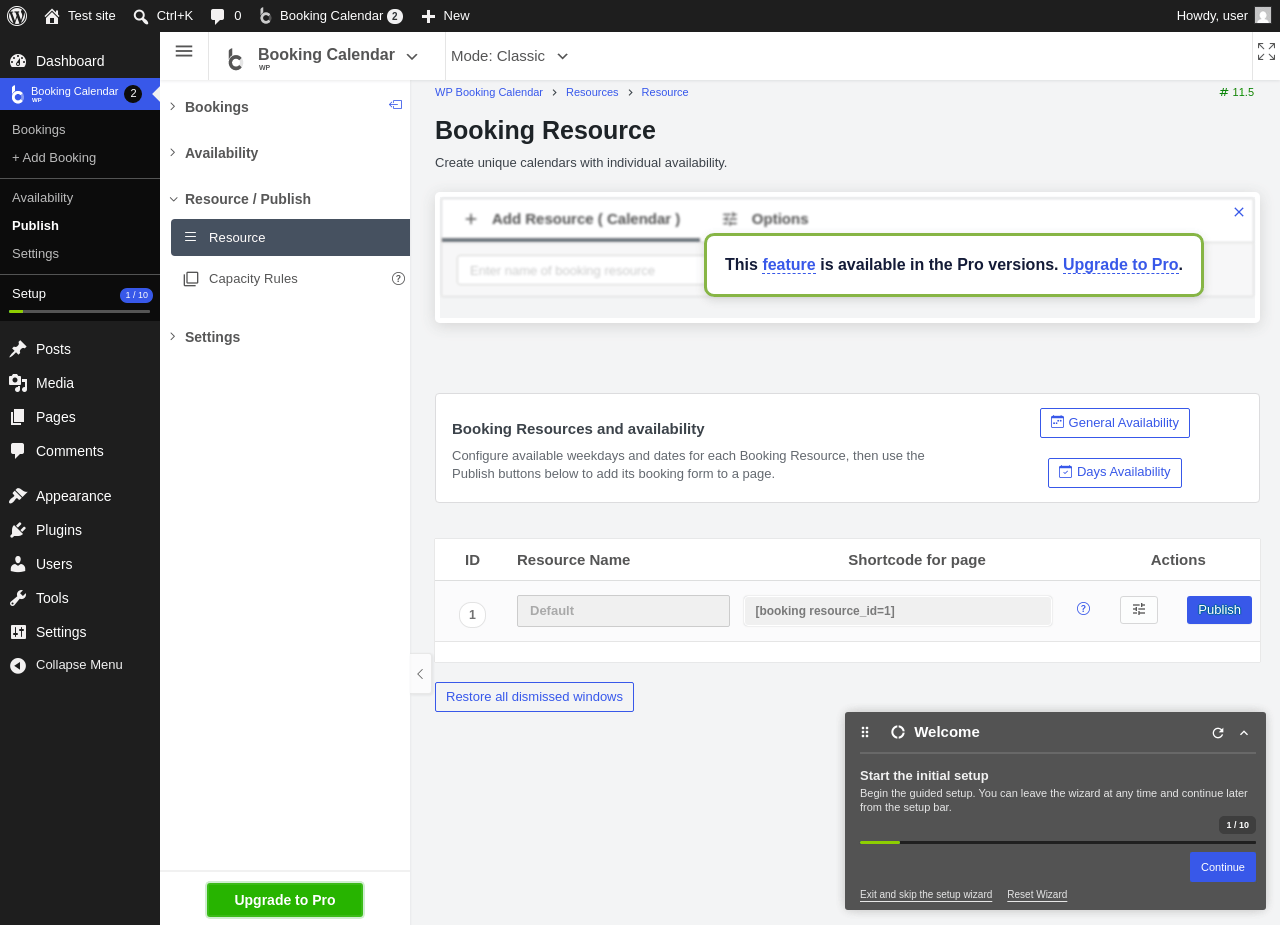Open the Mode: Classic dropdown
This screenshot has width=1280, height=925.
pos(509,56)
